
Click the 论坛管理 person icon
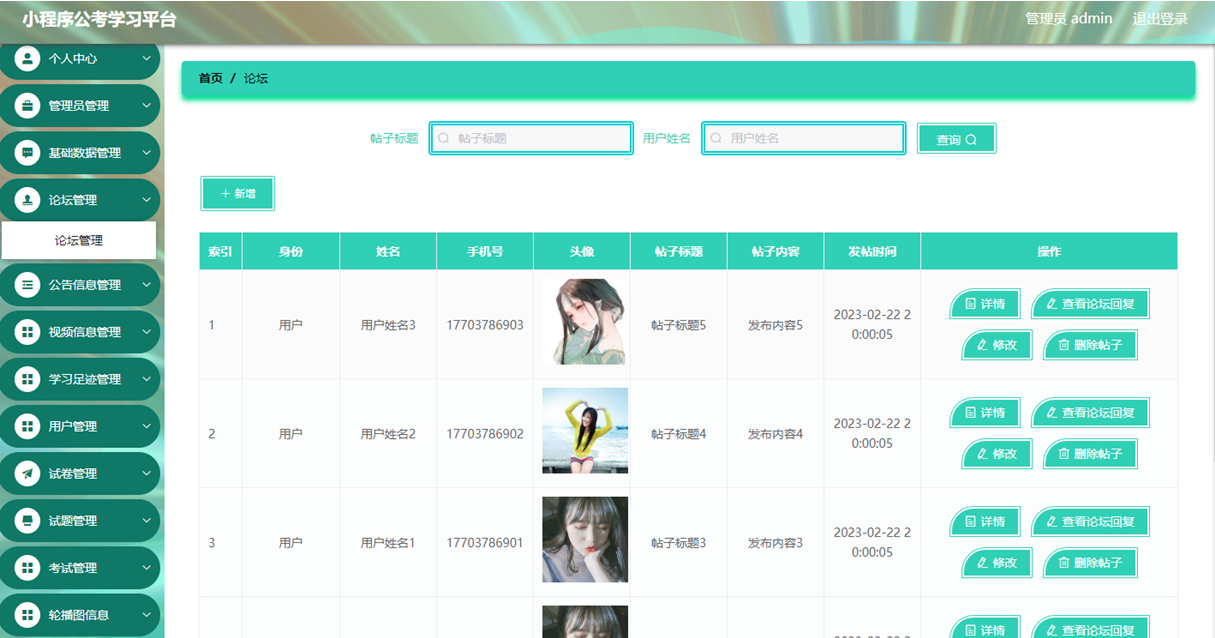coord(28,199)
